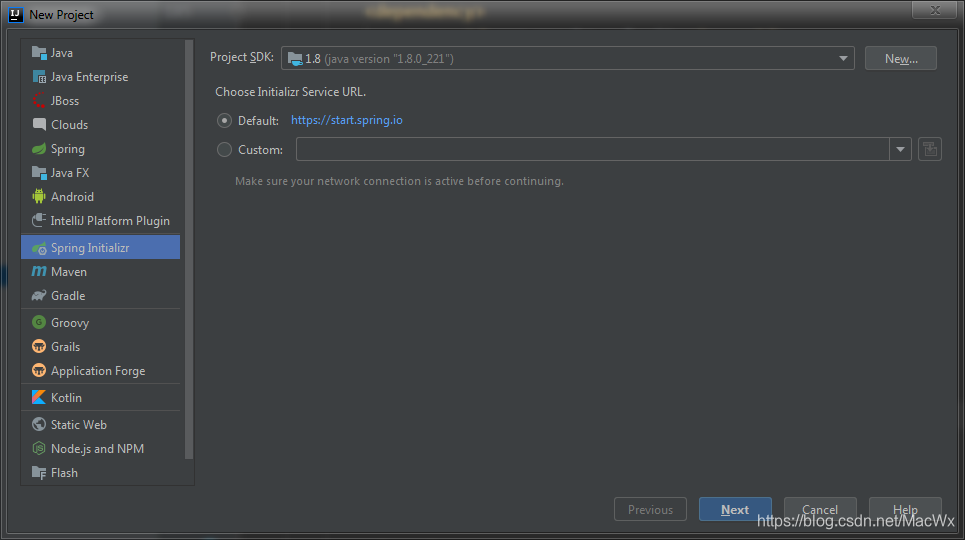The height and width of the screenshot is (540, 965).
Task: Click the New... SDK button
Action: 900,58
